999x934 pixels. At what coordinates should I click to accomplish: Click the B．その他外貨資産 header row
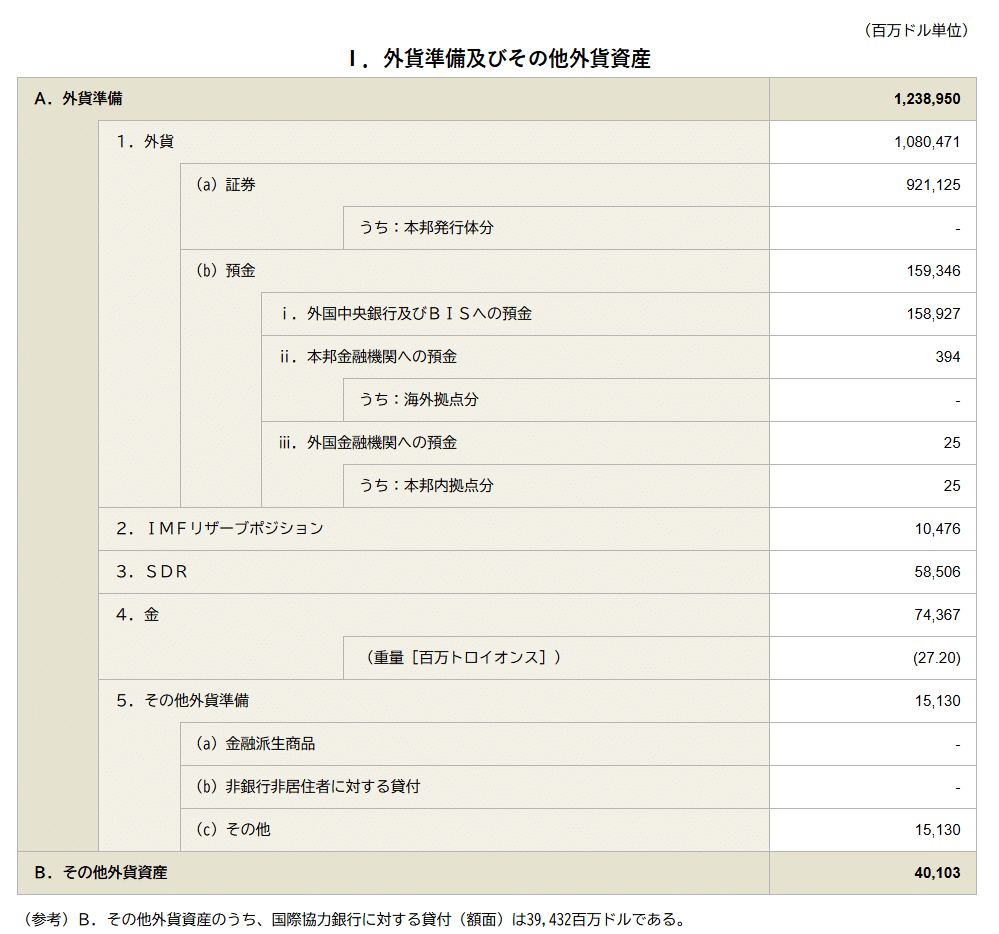click(x=300, y=871)
